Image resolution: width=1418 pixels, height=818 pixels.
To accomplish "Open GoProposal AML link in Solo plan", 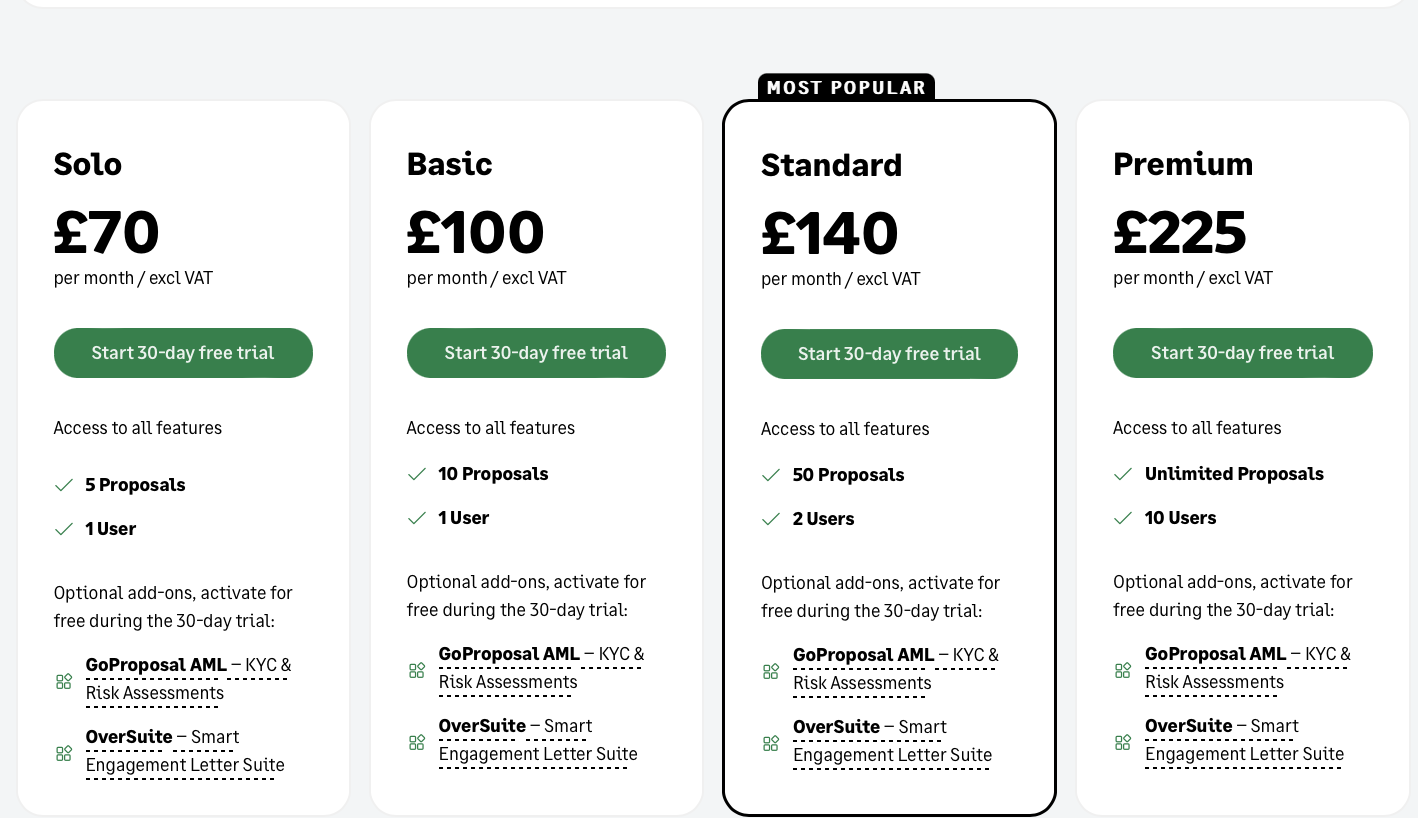I will (x=155, y=665).
